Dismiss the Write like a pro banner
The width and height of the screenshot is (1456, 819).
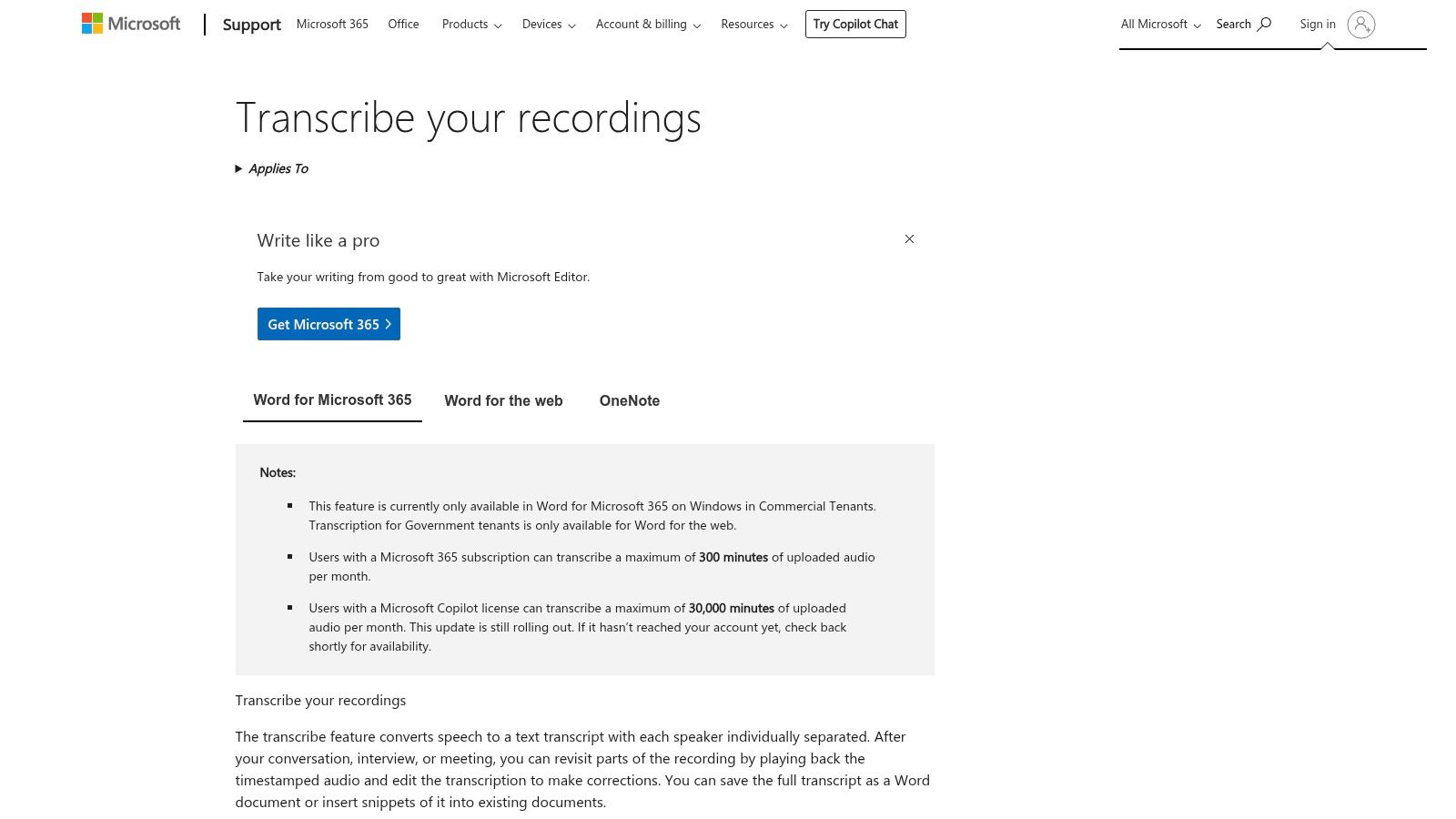pyautogui.click(x=909, y=238)
